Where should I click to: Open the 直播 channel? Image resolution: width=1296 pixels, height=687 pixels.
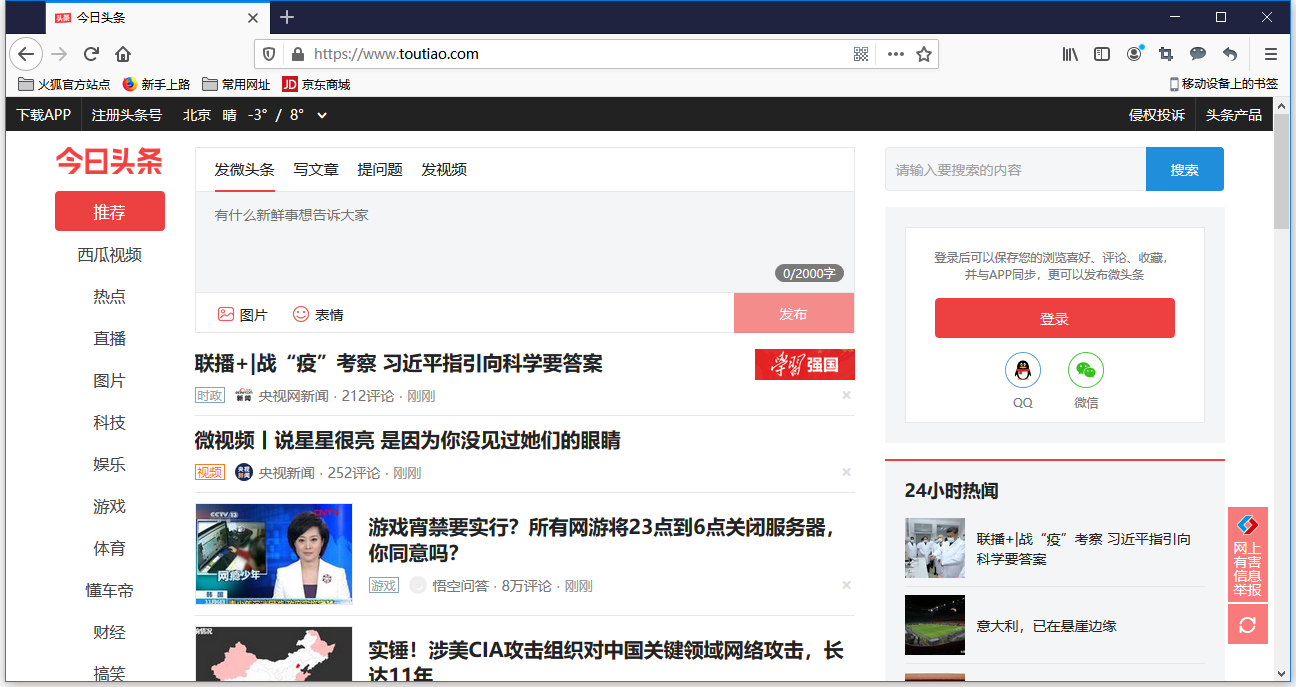pyautogui.click(x=110, y=339)
